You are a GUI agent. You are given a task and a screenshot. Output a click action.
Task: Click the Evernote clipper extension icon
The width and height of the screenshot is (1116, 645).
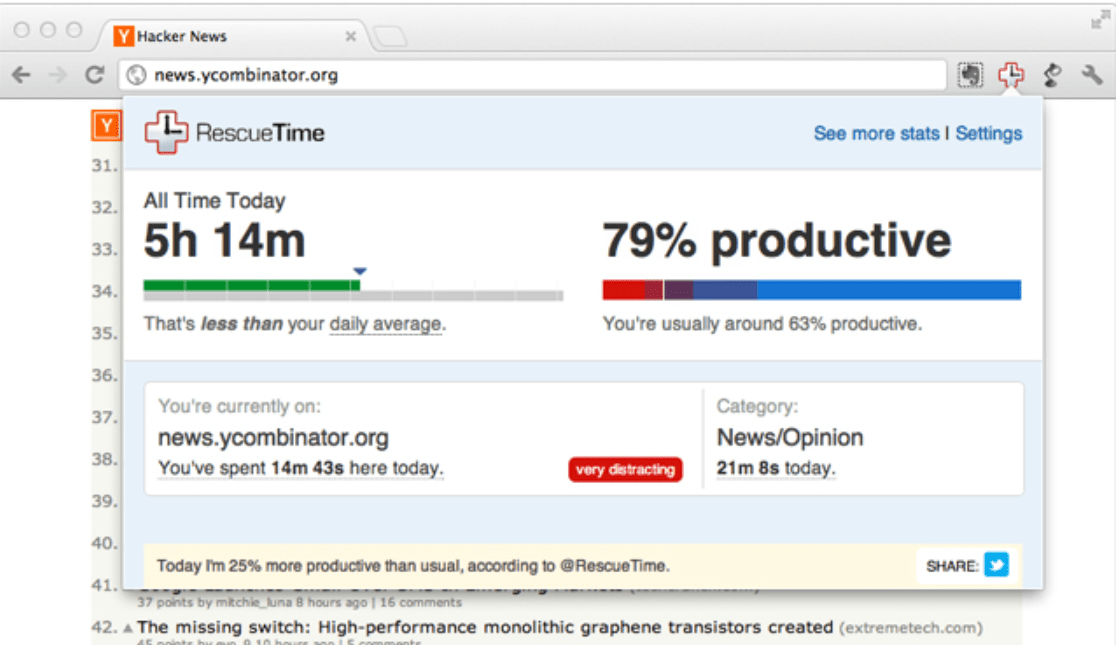tap(970, 75)
